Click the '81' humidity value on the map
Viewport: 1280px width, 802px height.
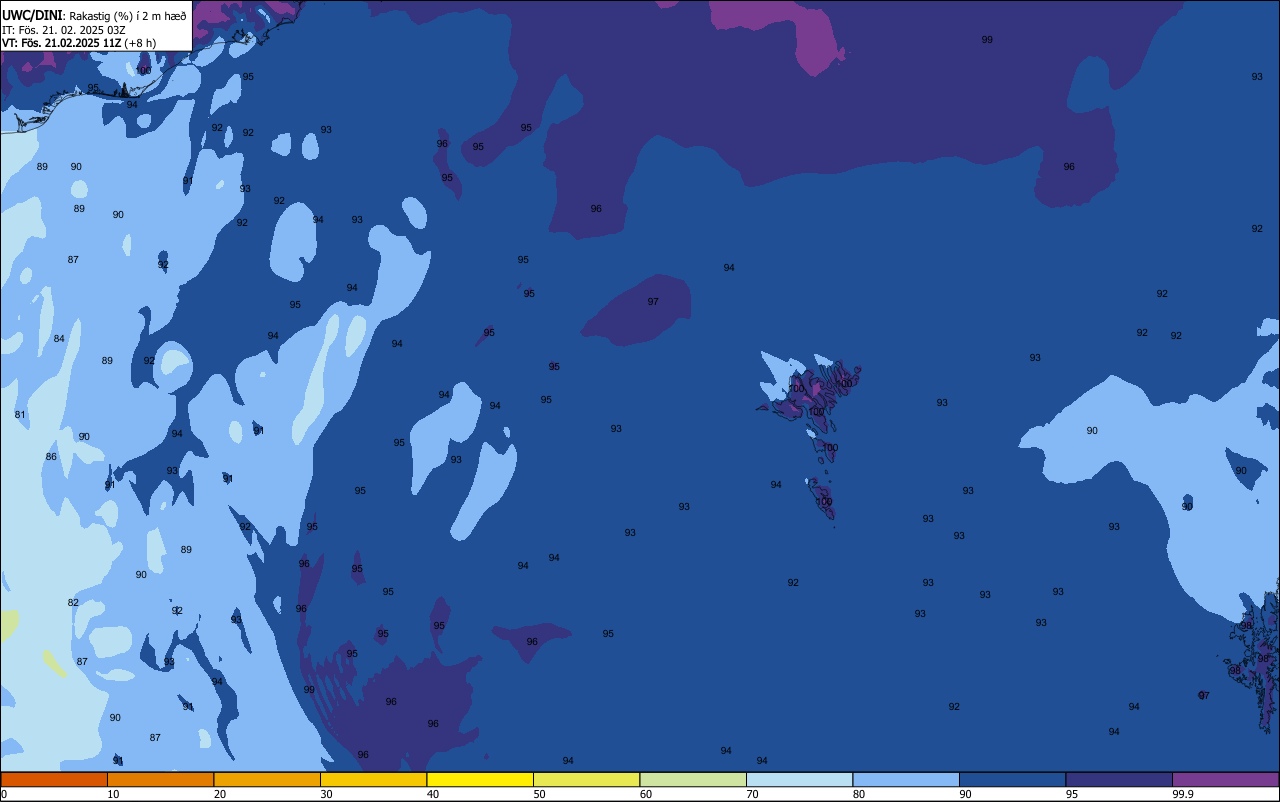[20, 415]
